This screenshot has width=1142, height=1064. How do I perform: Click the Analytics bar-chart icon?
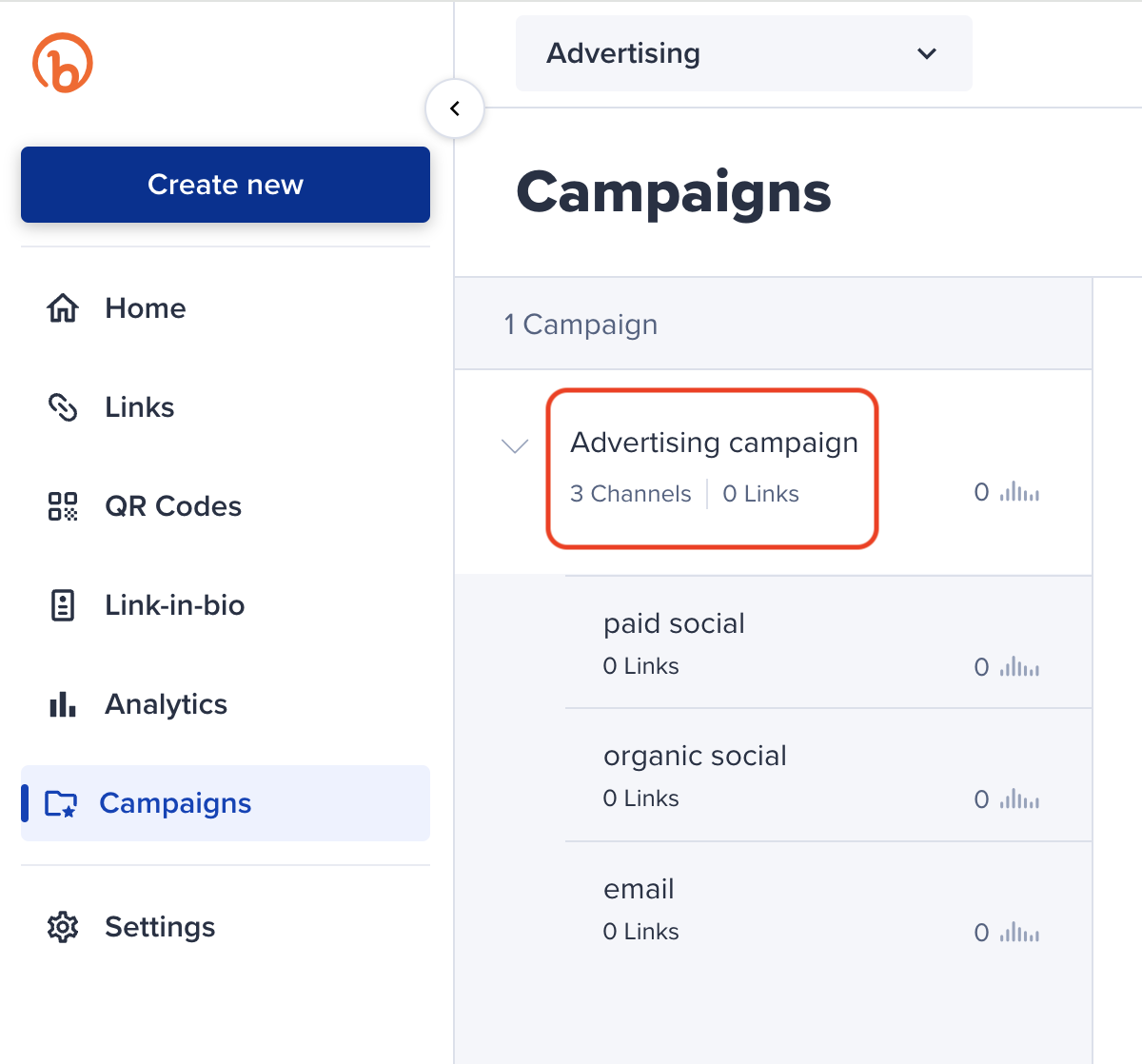62,704
